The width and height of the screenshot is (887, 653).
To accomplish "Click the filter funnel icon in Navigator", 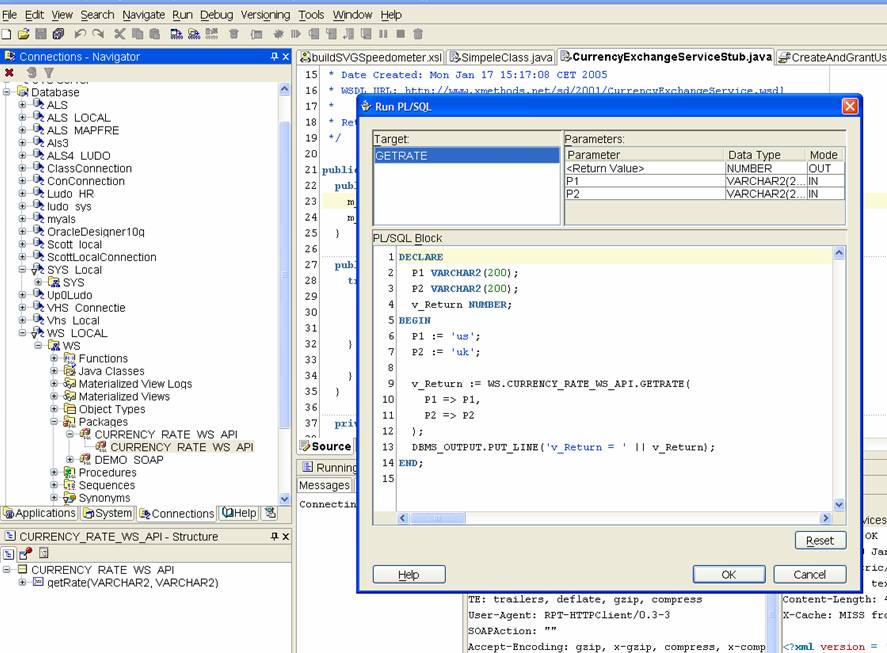I will pos(48,73).
